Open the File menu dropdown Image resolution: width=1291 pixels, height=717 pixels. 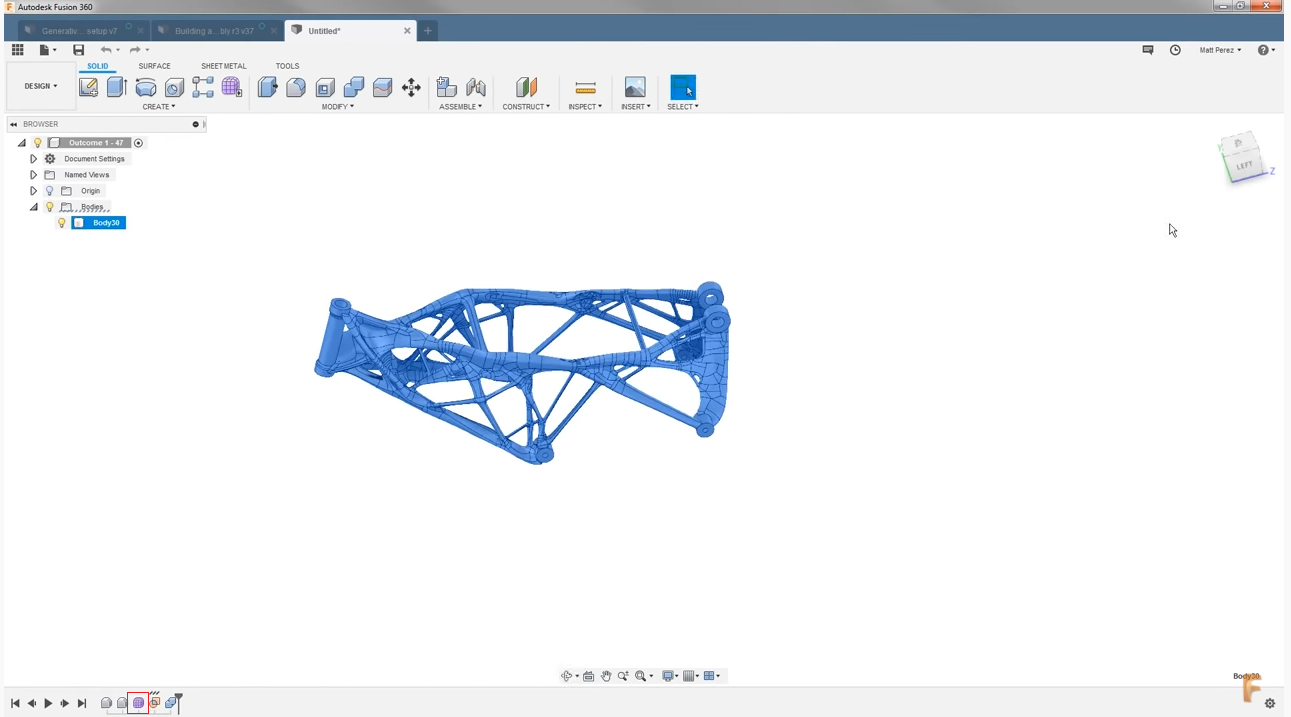tap(47, 50)
